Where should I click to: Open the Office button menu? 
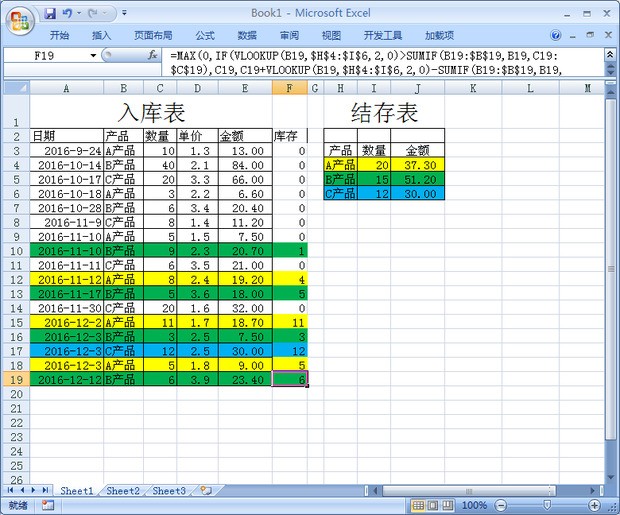20,21
